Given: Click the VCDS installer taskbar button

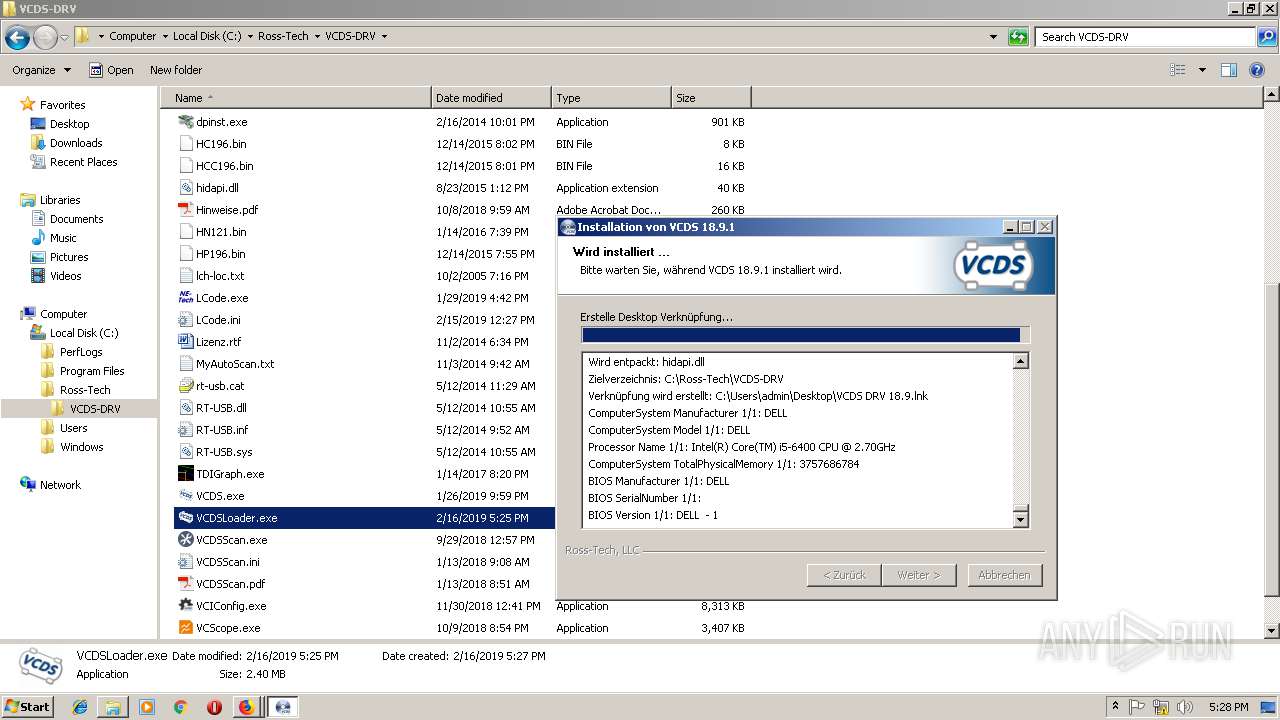Looking at the screenshot, I should pyautogui.click(x=283, y=707).
